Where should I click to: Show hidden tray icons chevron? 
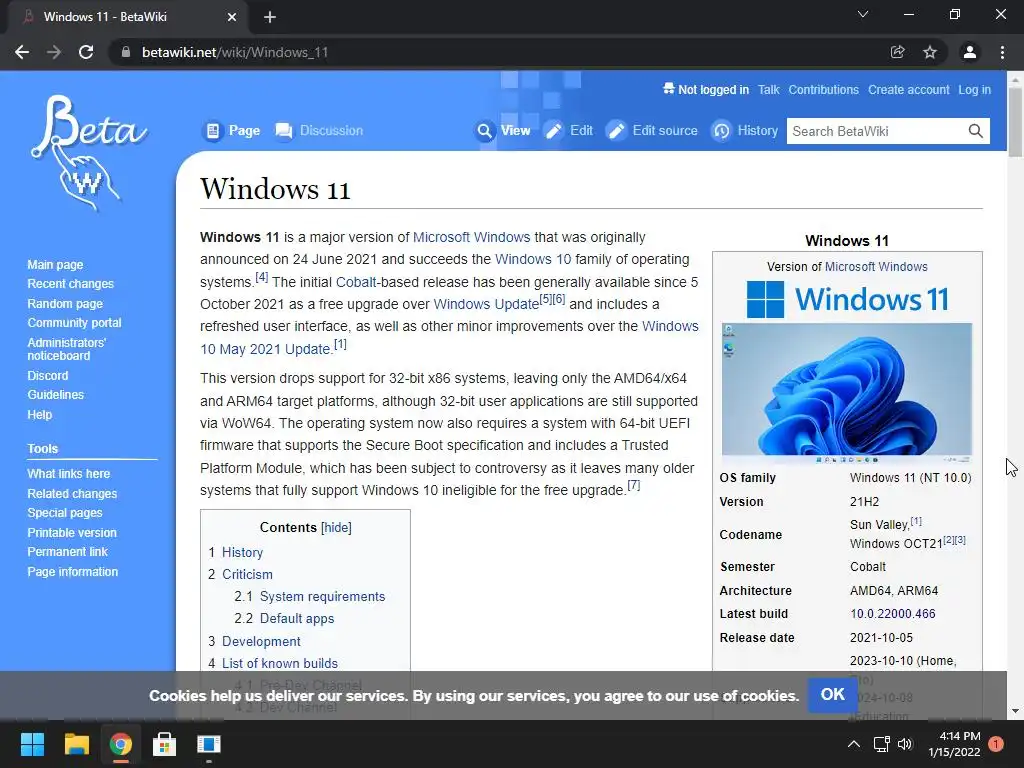point(854,744)
